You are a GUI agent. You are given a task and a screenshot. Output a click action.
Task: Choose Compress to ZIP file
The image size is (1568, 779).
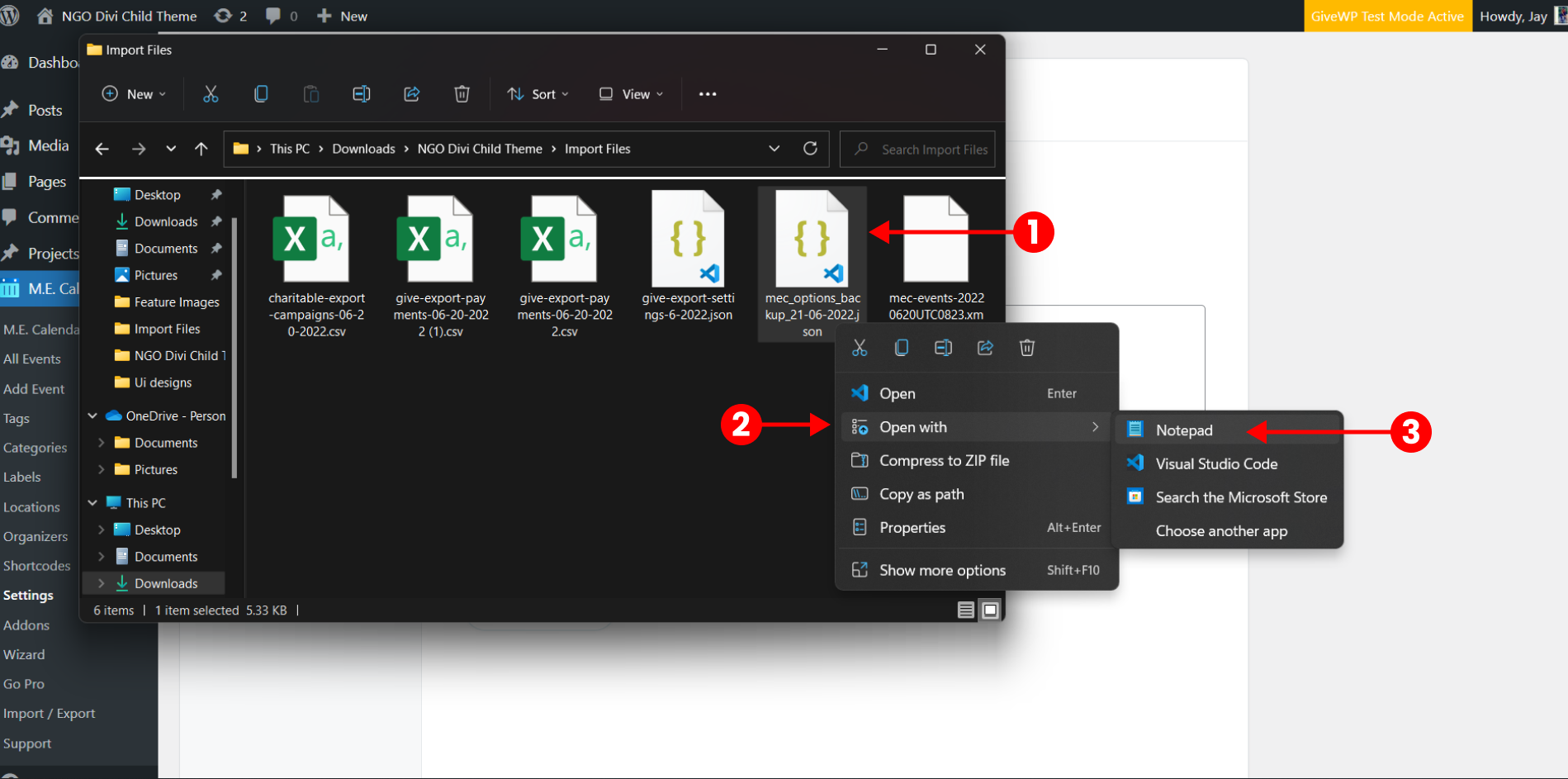(x=978, y=460)
